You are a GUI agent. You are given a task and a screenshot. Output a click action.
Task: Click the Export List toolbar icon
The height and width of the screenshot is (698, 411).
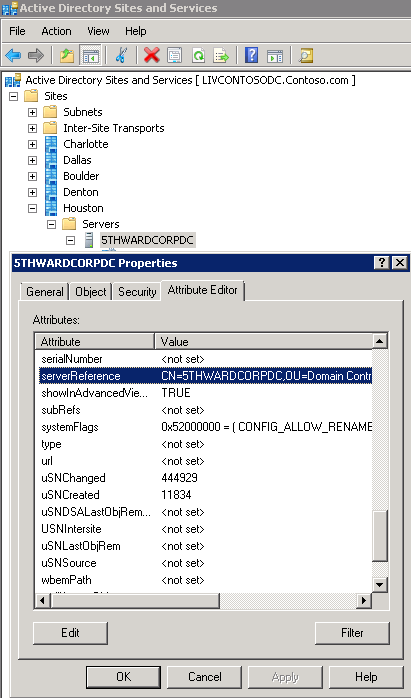(x=221, y=56)
